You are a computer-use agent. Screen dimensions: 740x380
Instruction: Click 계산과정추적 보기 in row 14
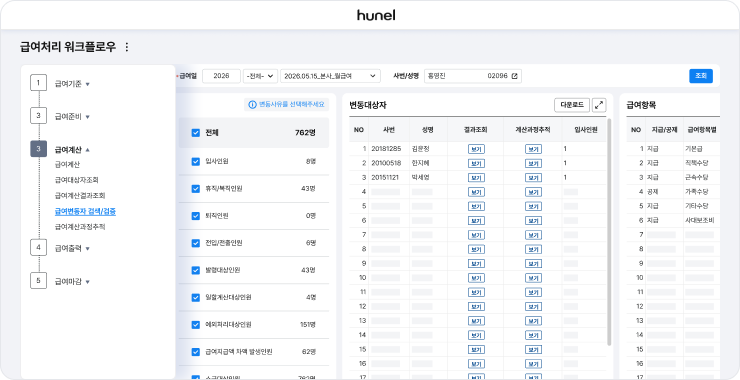[533, 335]
